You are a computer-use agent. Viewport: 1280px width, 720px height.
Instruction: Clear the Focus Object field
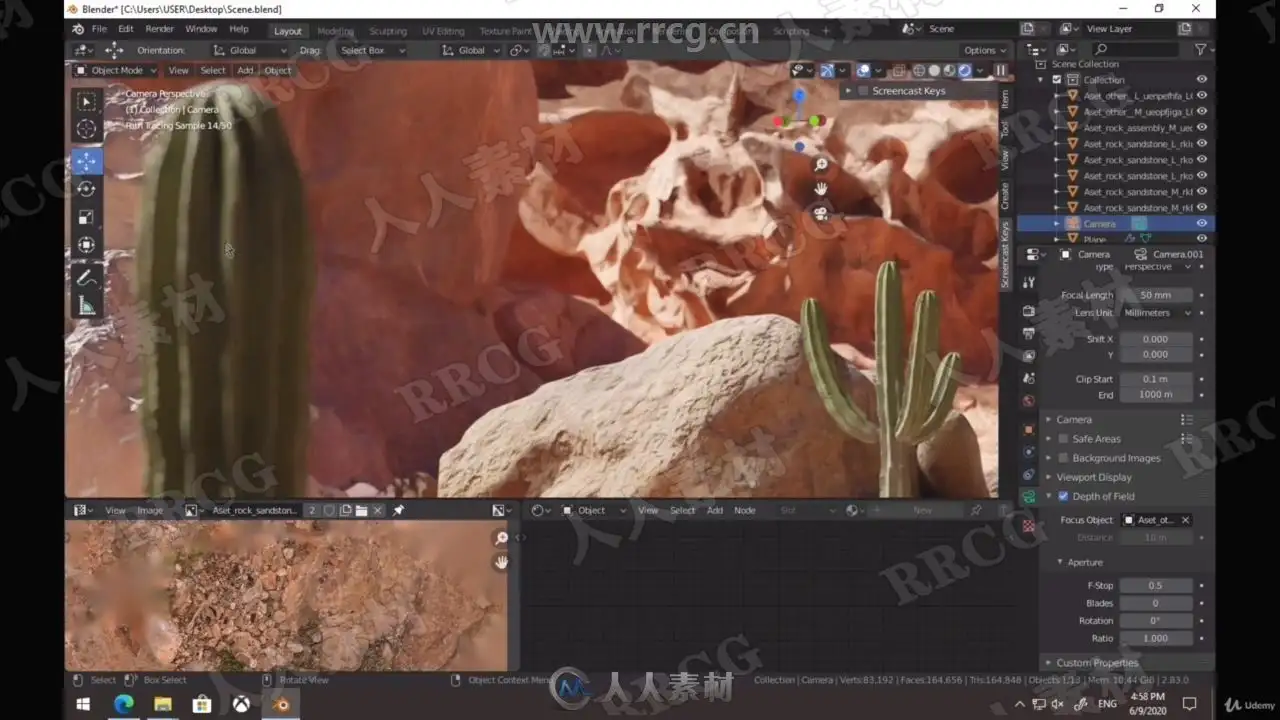point(1185,520)
